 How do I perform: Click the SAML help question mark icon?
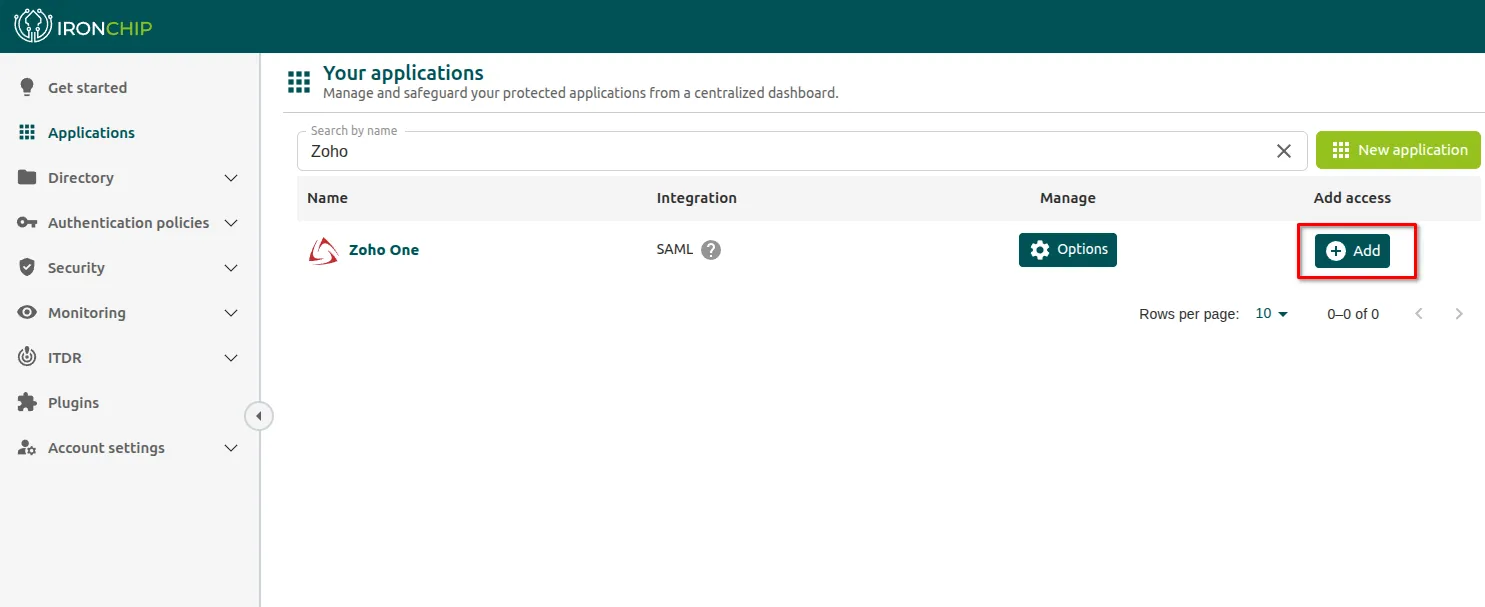(711, 250)
